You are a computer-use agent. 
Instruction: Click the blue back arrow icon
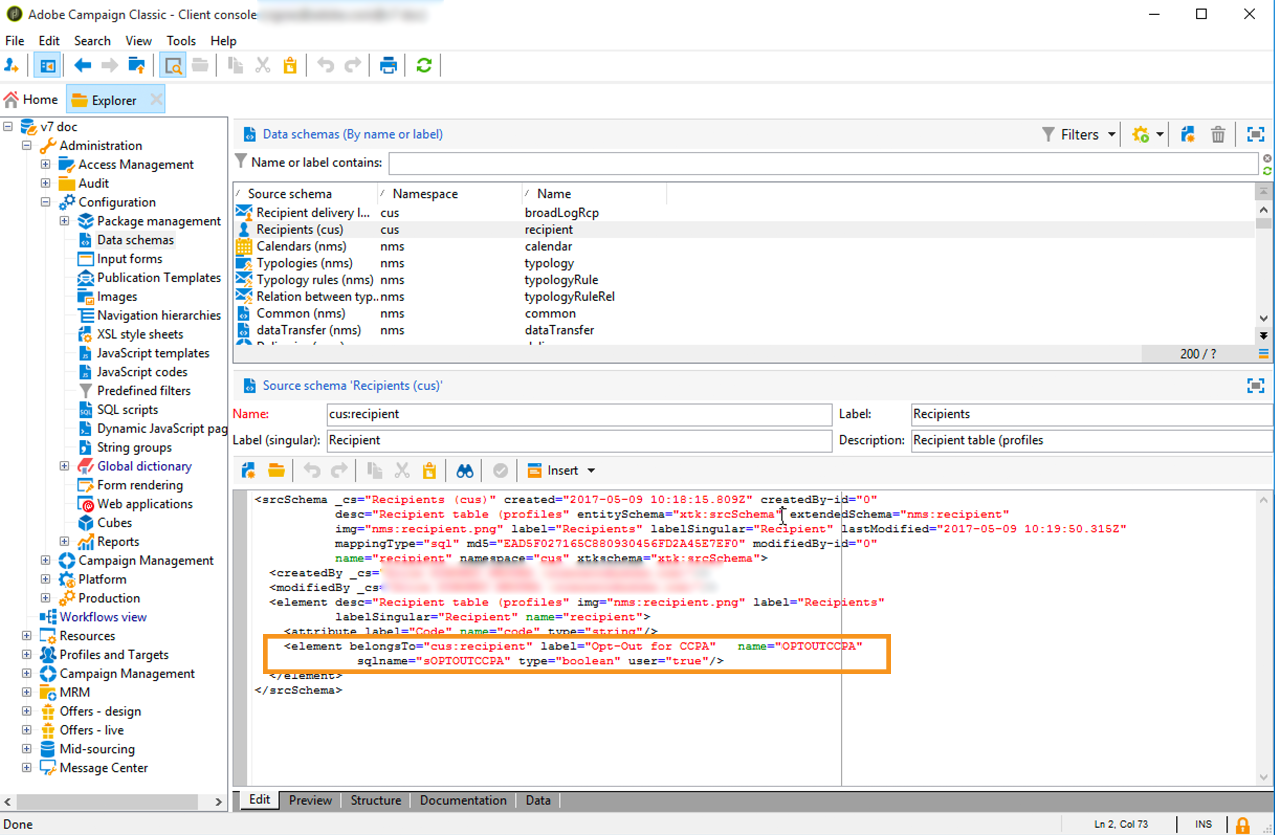[x=83, y=66]
